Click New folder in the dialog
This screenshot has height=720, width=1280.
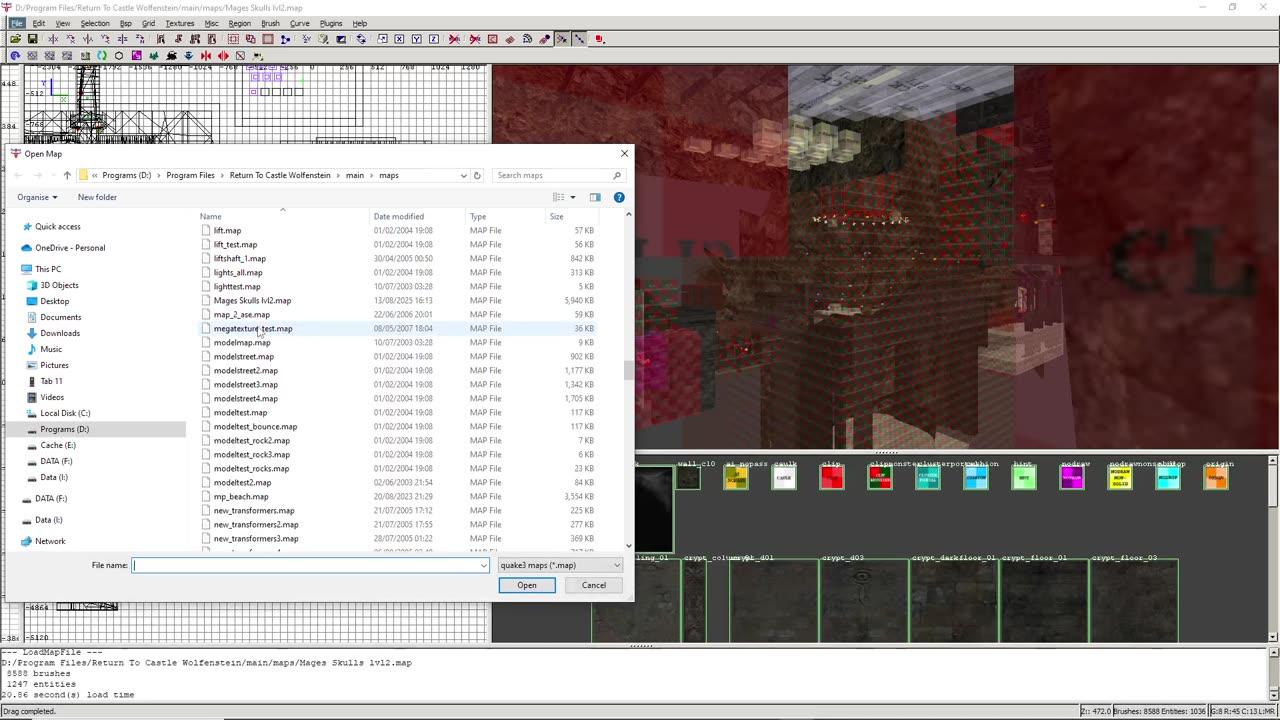pyautogui.click(x=97, y=197)
